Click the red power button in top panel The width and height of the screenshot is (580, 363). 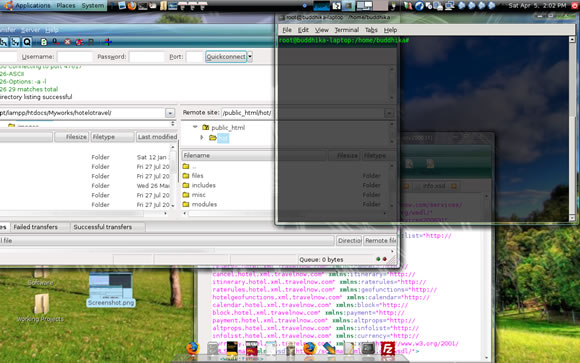(575, 6)
